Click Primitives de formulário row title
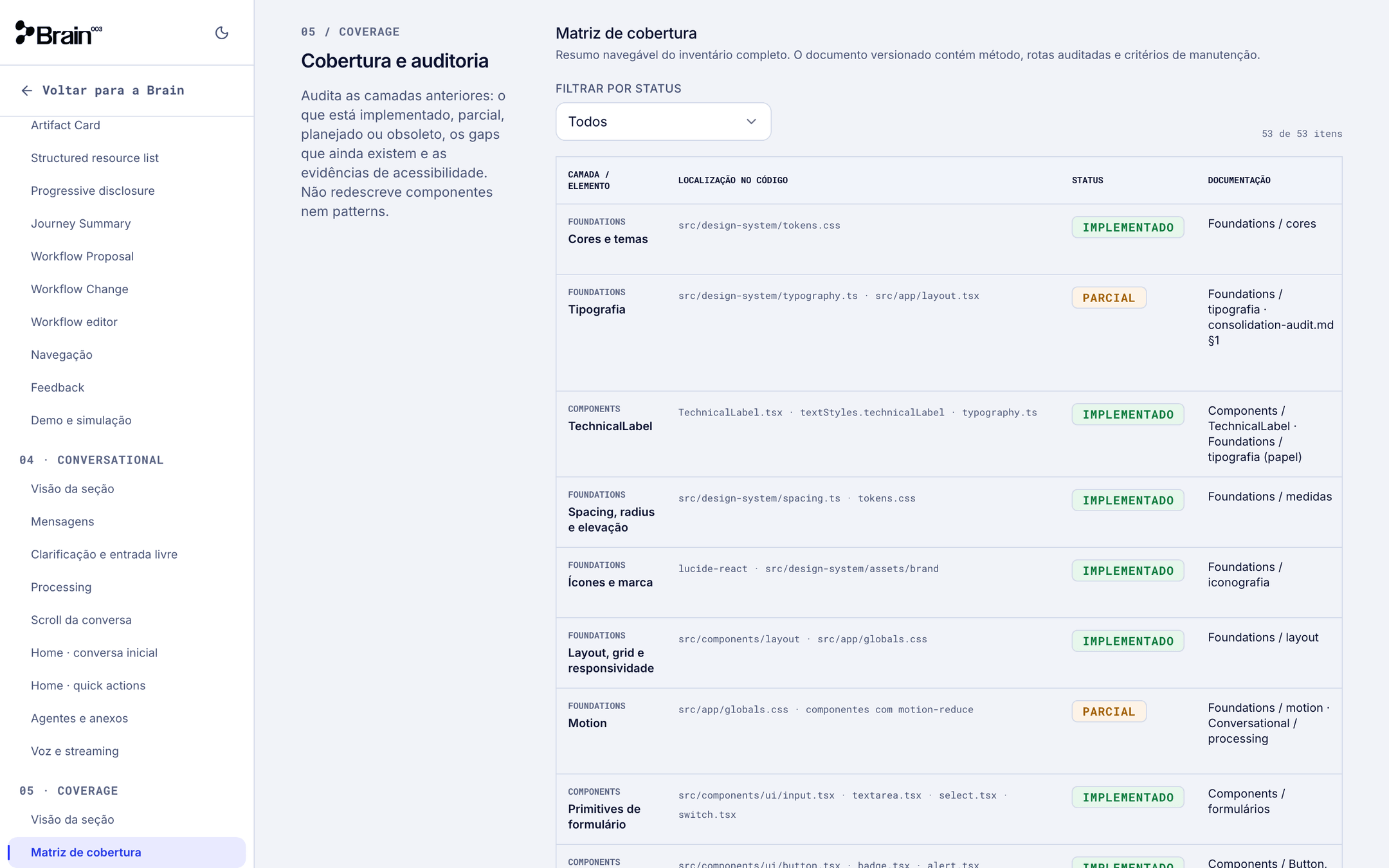This screenshot has height=868, width=1389. [604, 817]
